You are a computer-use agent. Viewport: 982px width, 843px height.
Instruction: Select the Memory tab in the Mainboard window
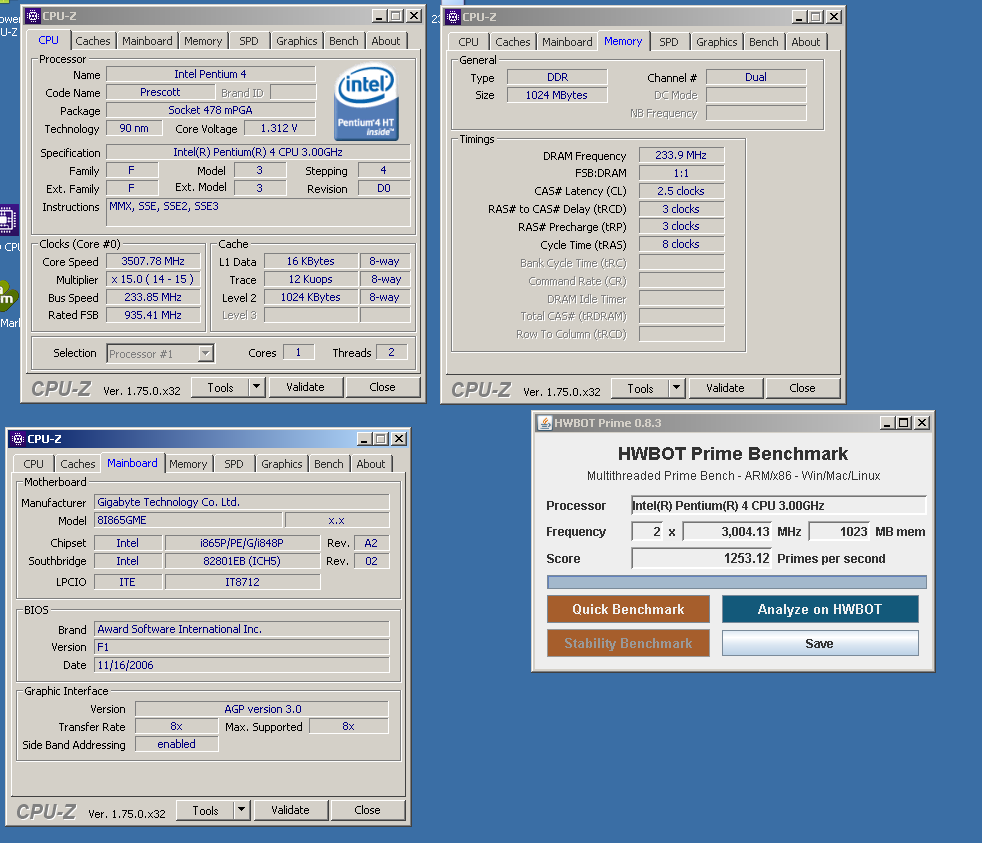tap(188, 464)
